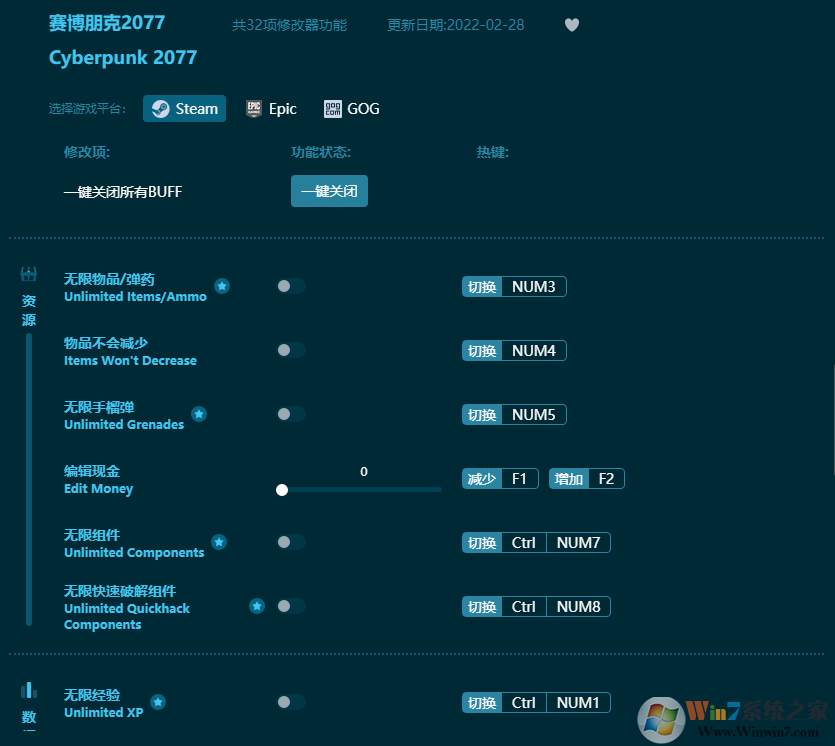Click the bar-chart 数值 icon in the sidebar

[28, 689]
